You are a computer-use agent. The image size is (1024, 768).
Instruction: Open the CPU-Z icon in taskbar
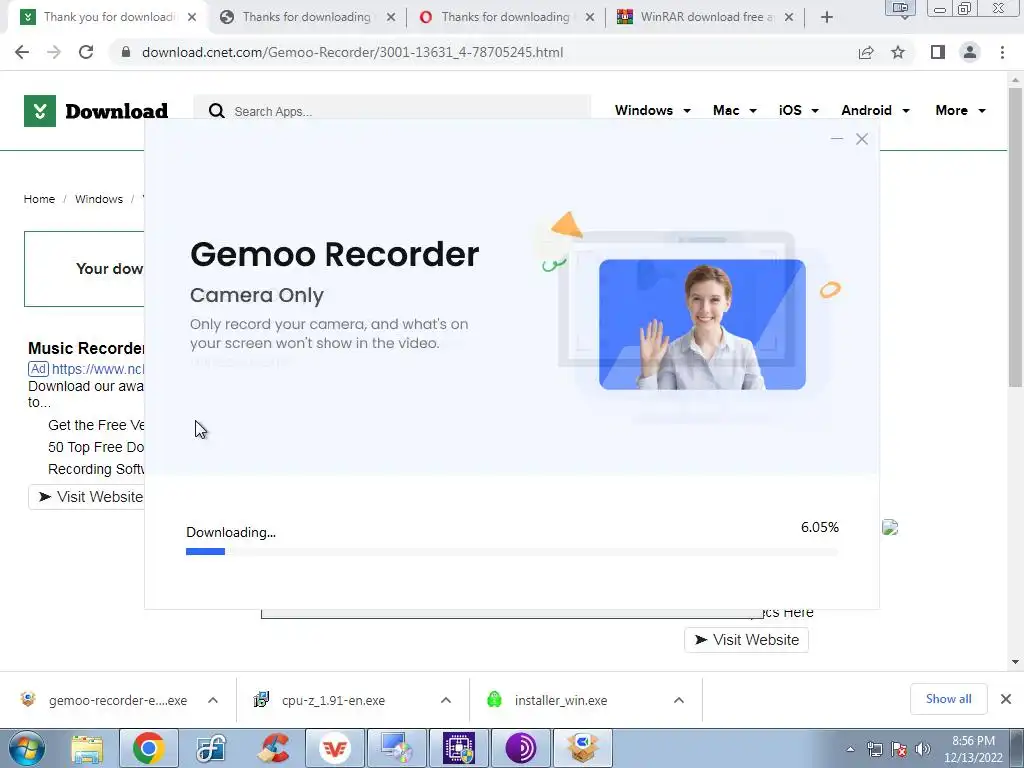click(x=459, y=748)
